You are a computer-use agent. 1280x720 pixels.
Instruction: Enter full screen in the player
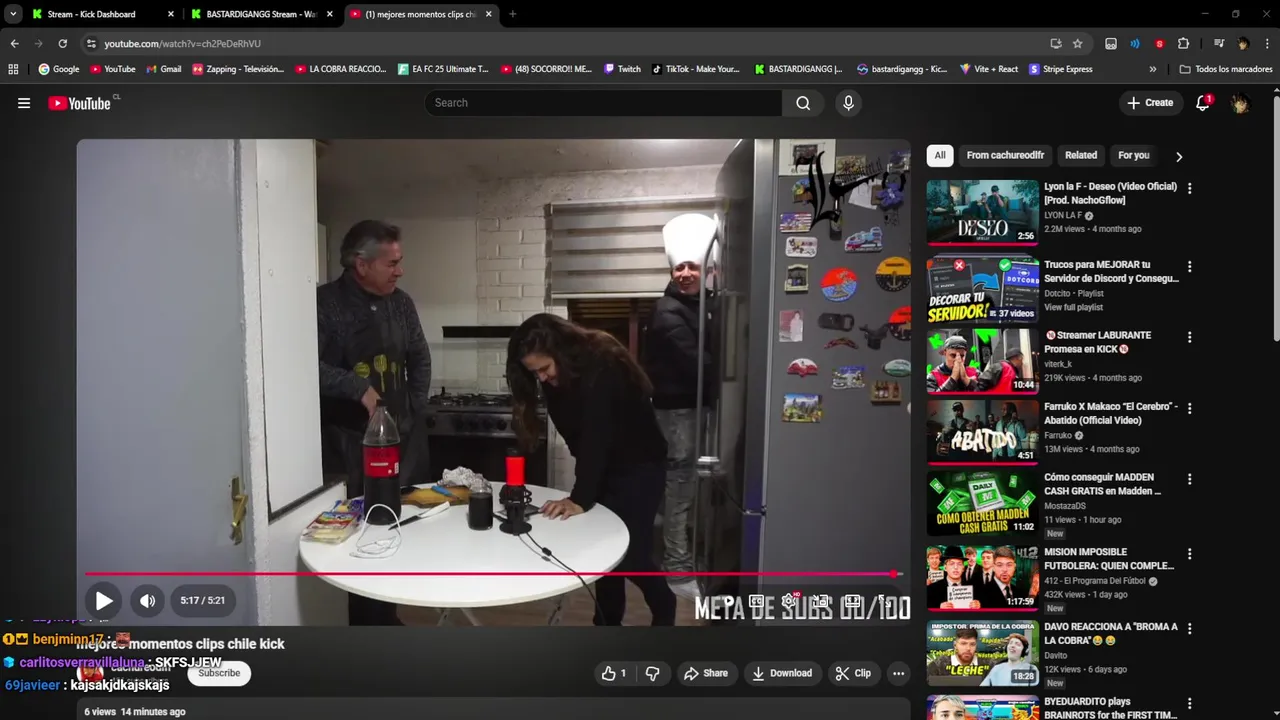[886, 601]
